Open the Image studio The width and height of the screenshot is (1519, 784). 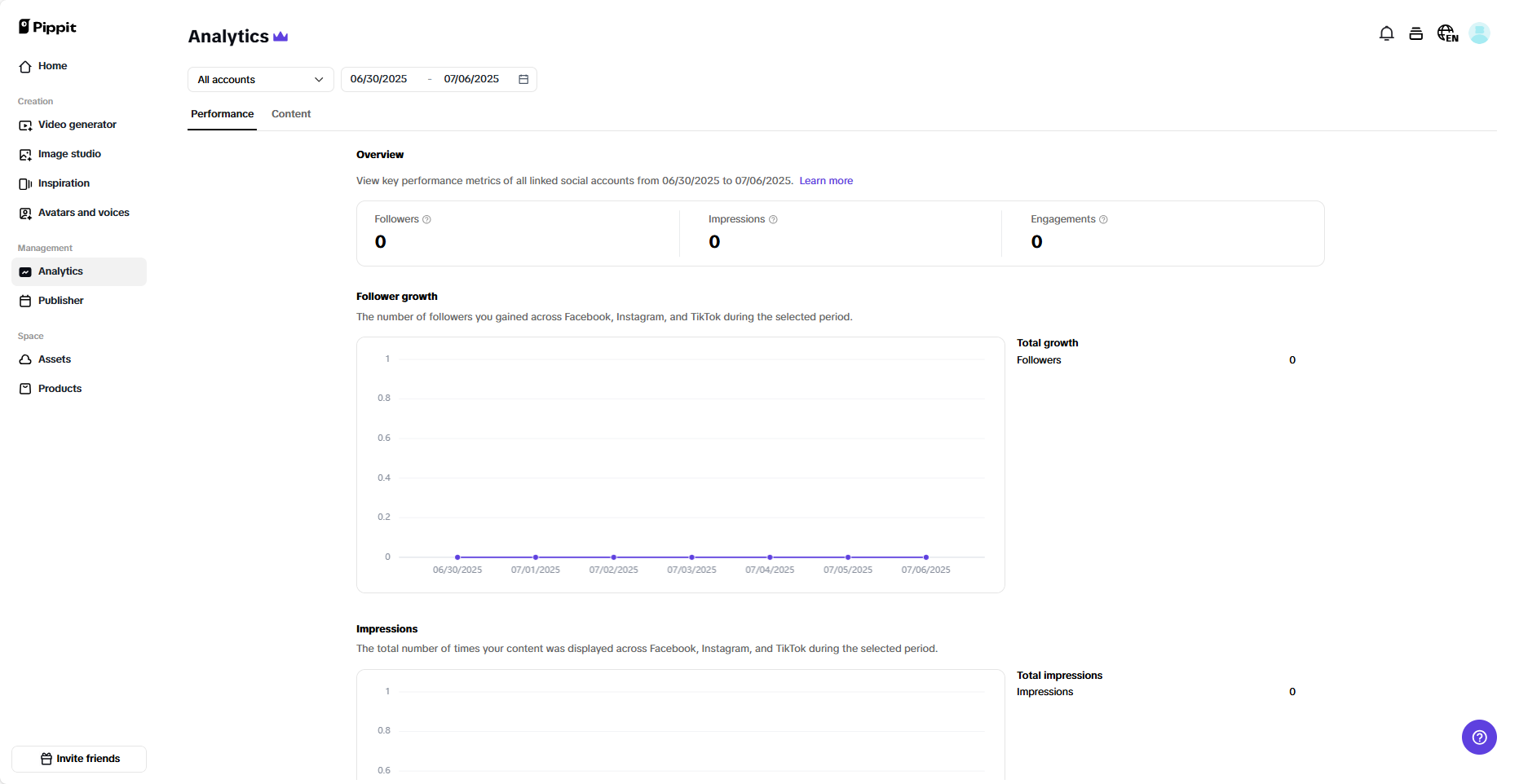[69, 154]
